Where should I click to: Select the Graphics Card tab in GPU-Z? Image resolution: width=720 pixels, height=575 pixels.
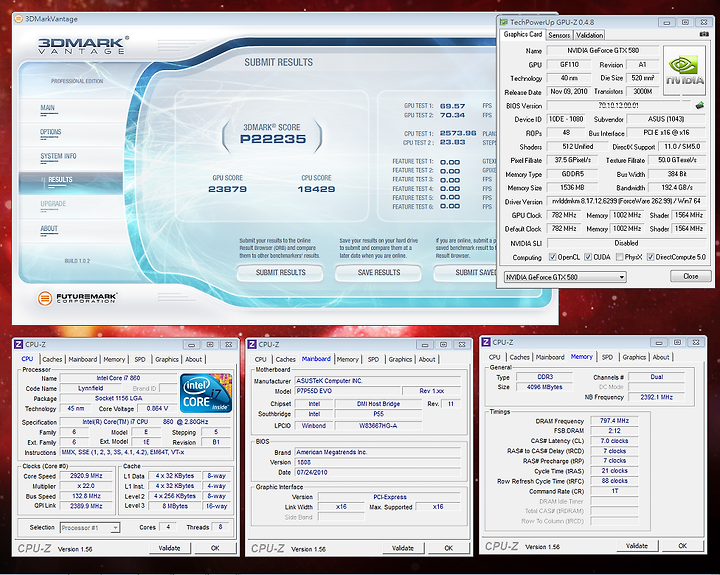click(x=523, y=34)
